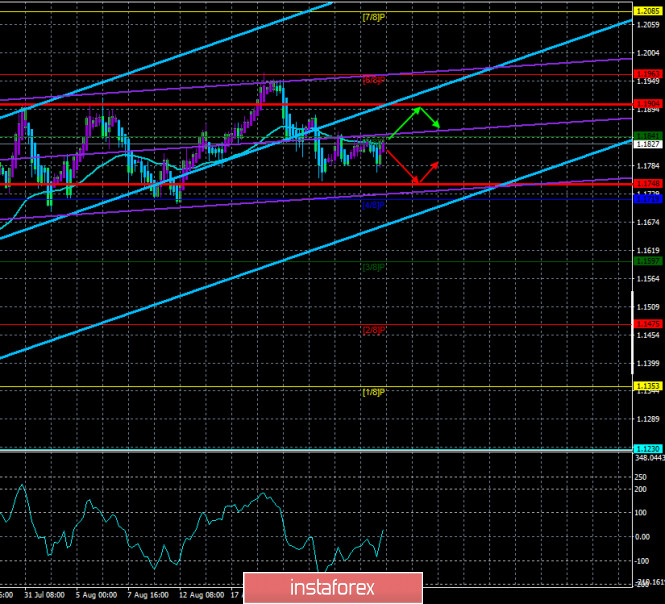Click the 31 Jul 08:00 time label

[x=44, y=595]
